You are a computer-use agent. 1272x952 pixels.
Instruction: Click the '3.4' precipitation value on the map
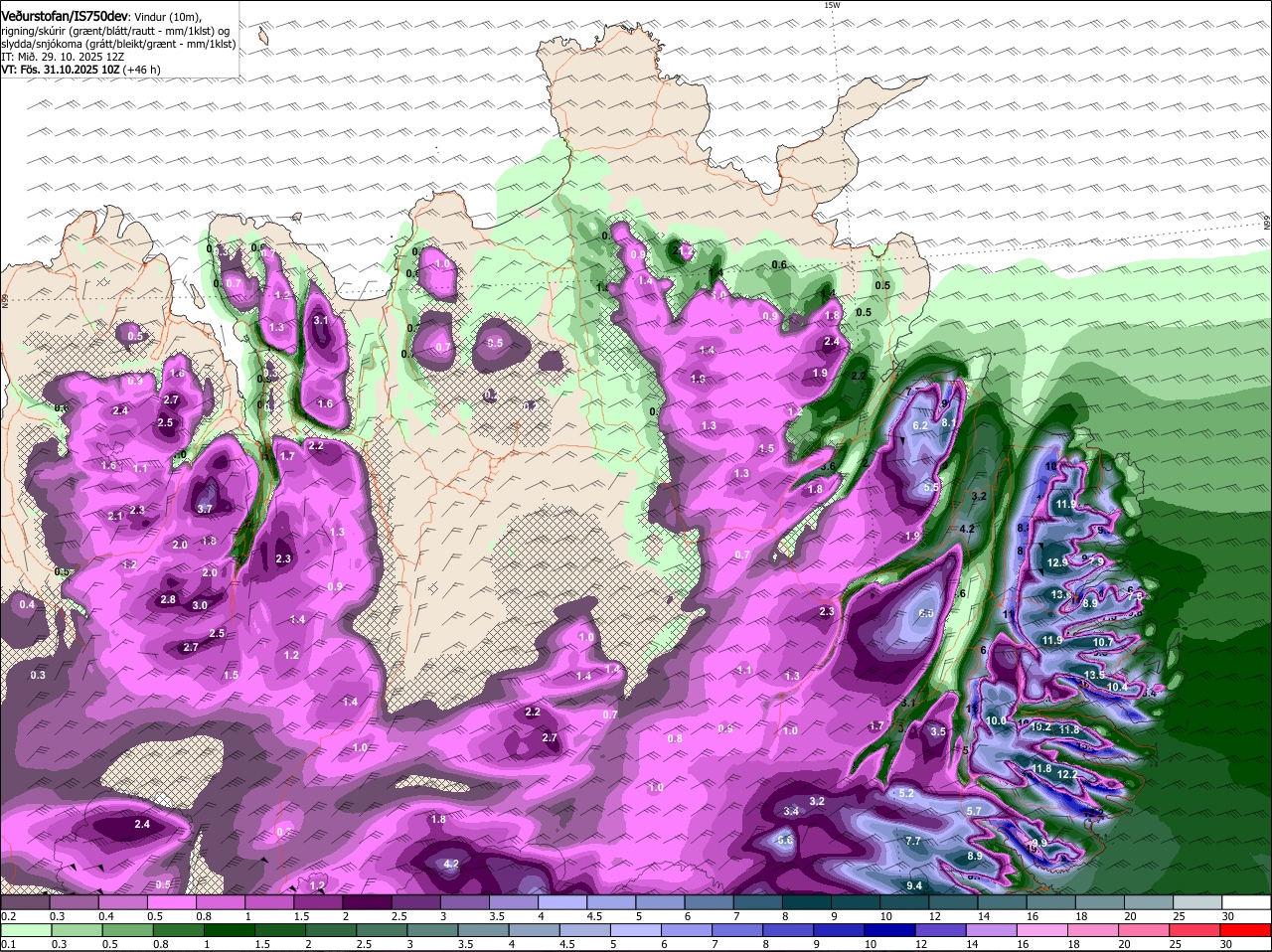click(791, 811)
